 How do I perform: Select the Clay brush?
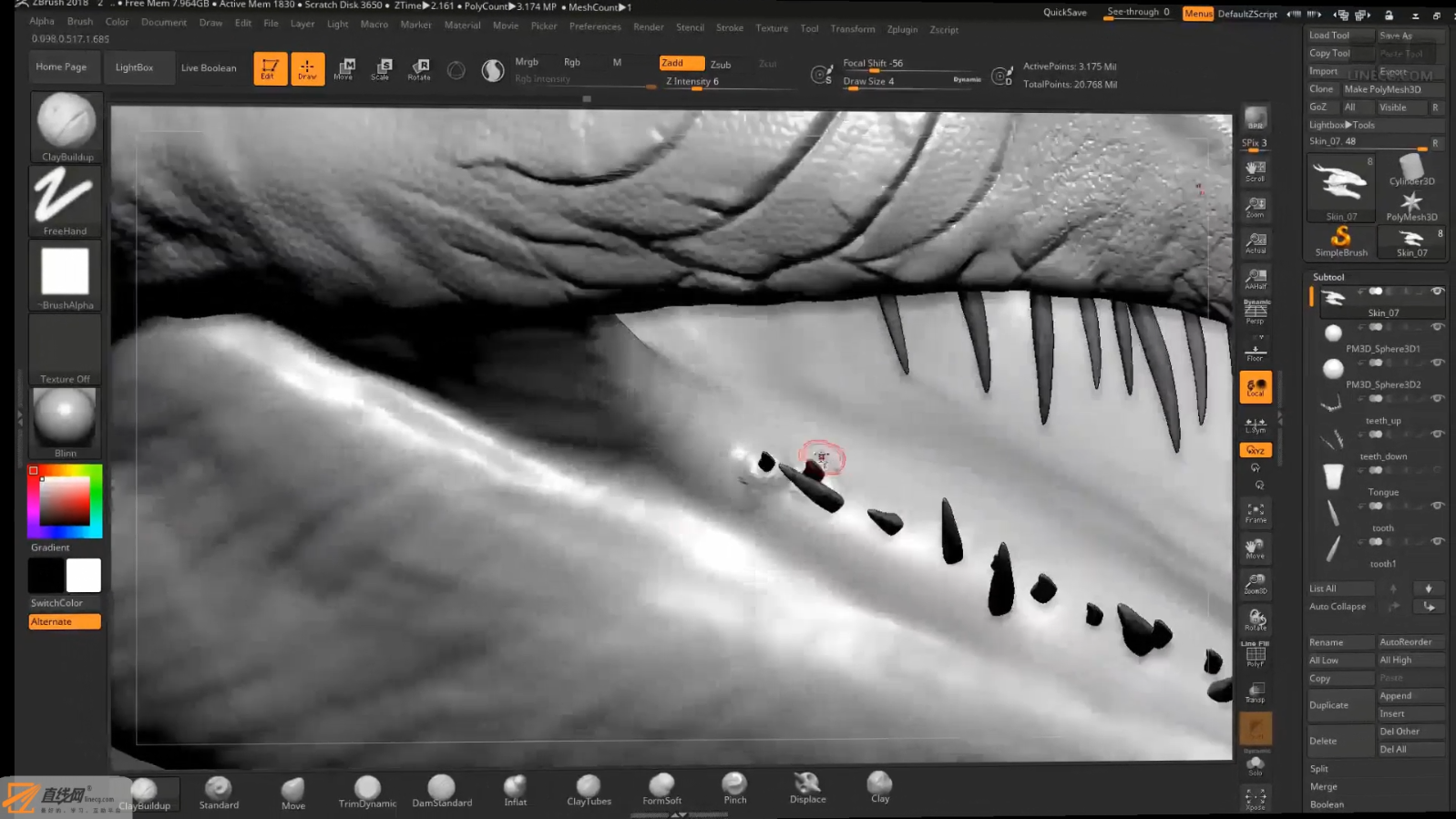(x=879, y=785)
